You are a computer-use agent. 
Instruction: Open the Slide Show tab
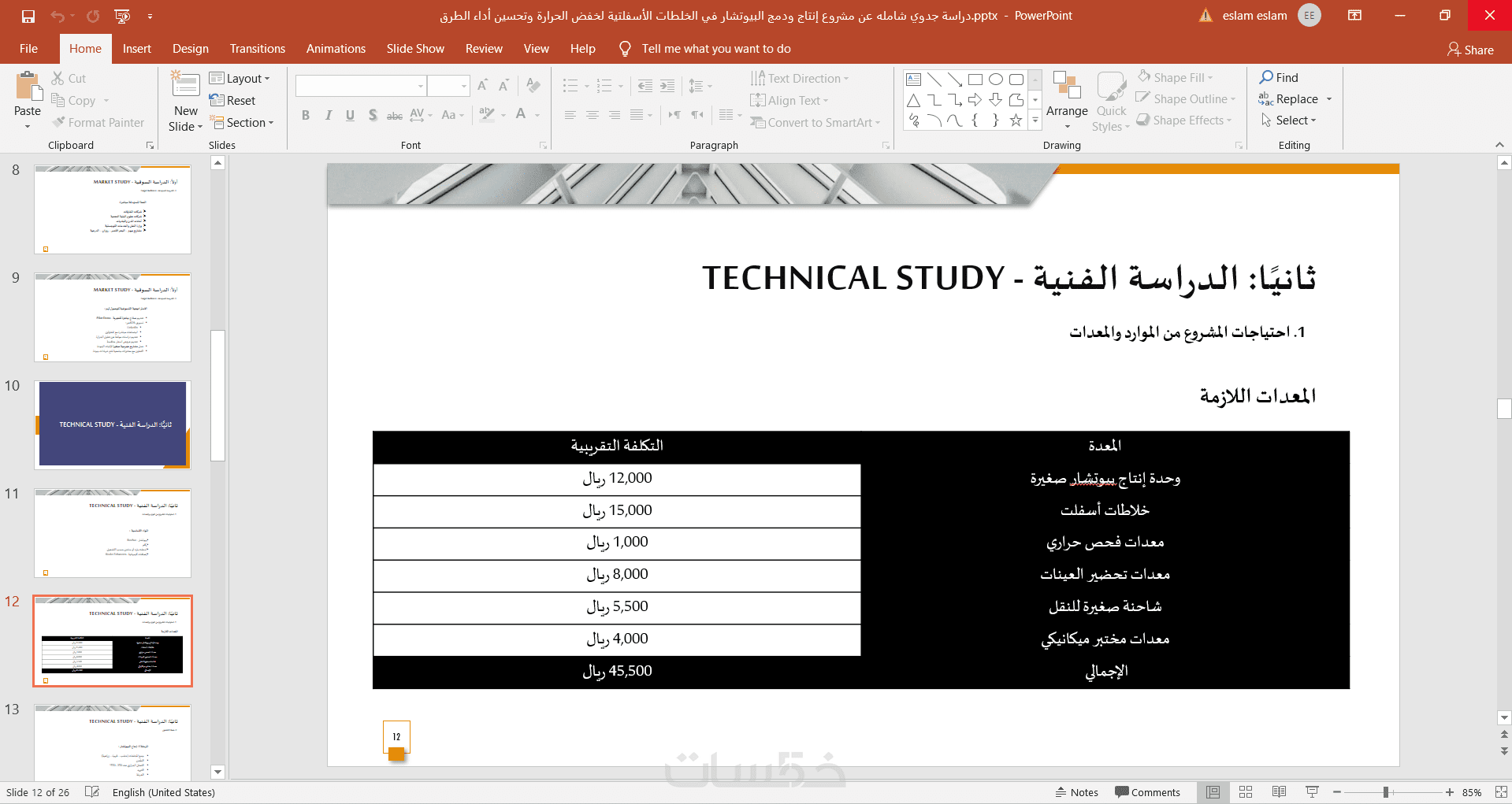415,49
